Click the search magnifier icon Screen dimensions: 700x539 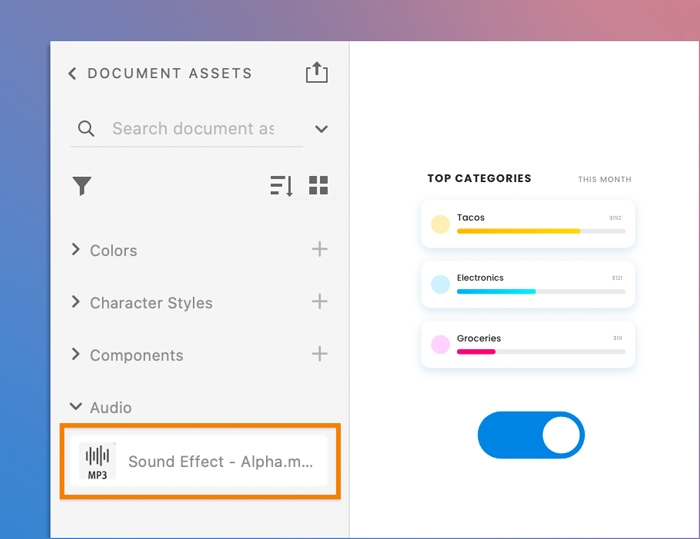86,129
